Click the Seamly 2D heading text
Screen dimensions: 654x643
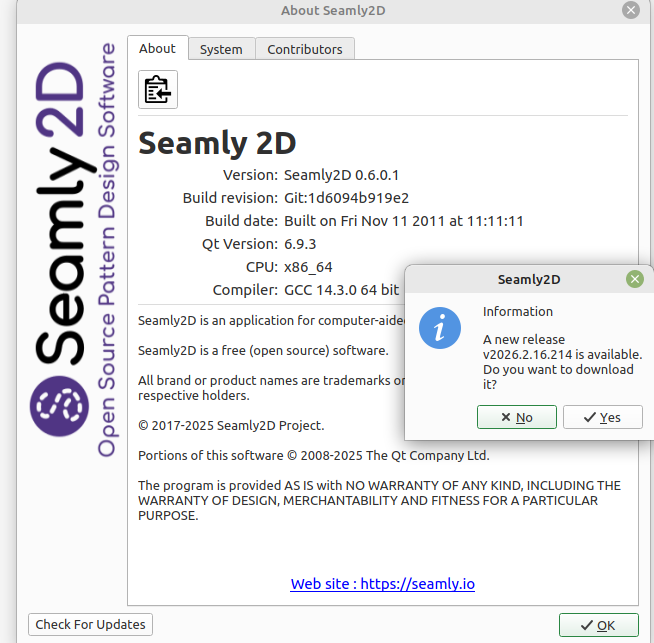pyautogui.click(x=217, y=143)
